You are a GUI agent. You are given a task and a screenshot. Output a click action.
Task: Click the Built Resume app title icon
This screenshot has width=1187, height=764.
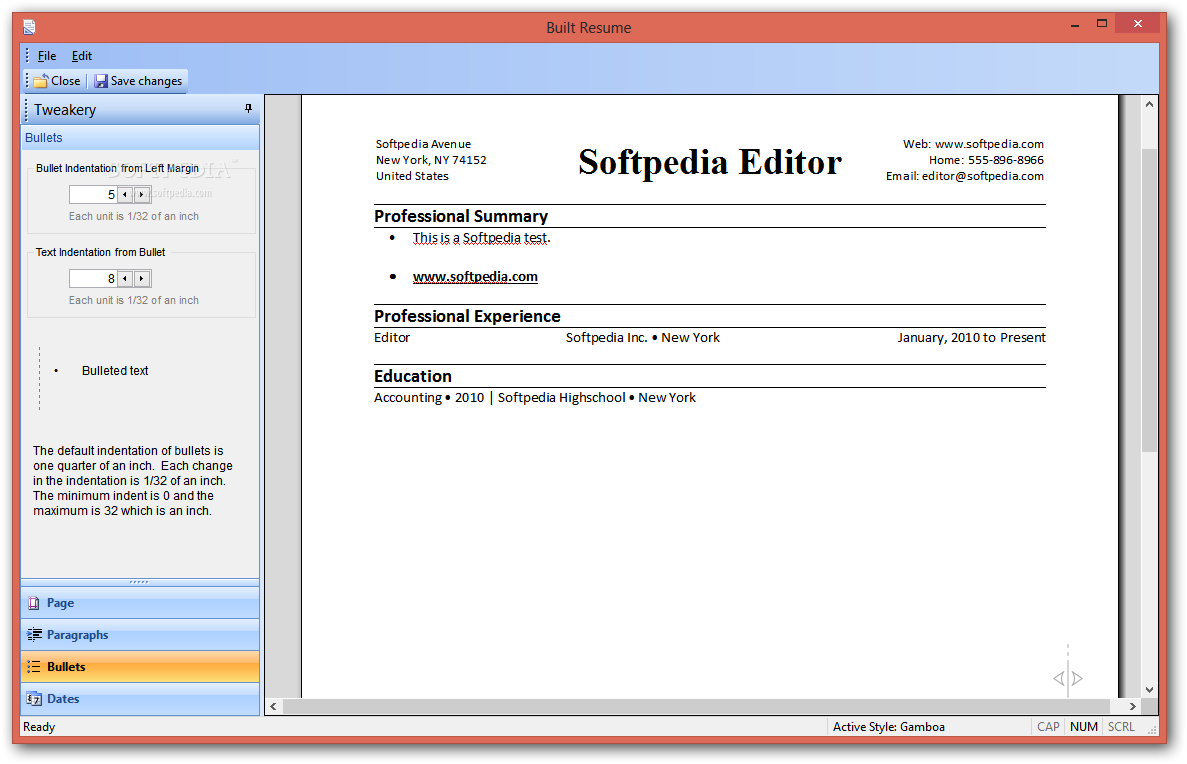tap(29, 27)
